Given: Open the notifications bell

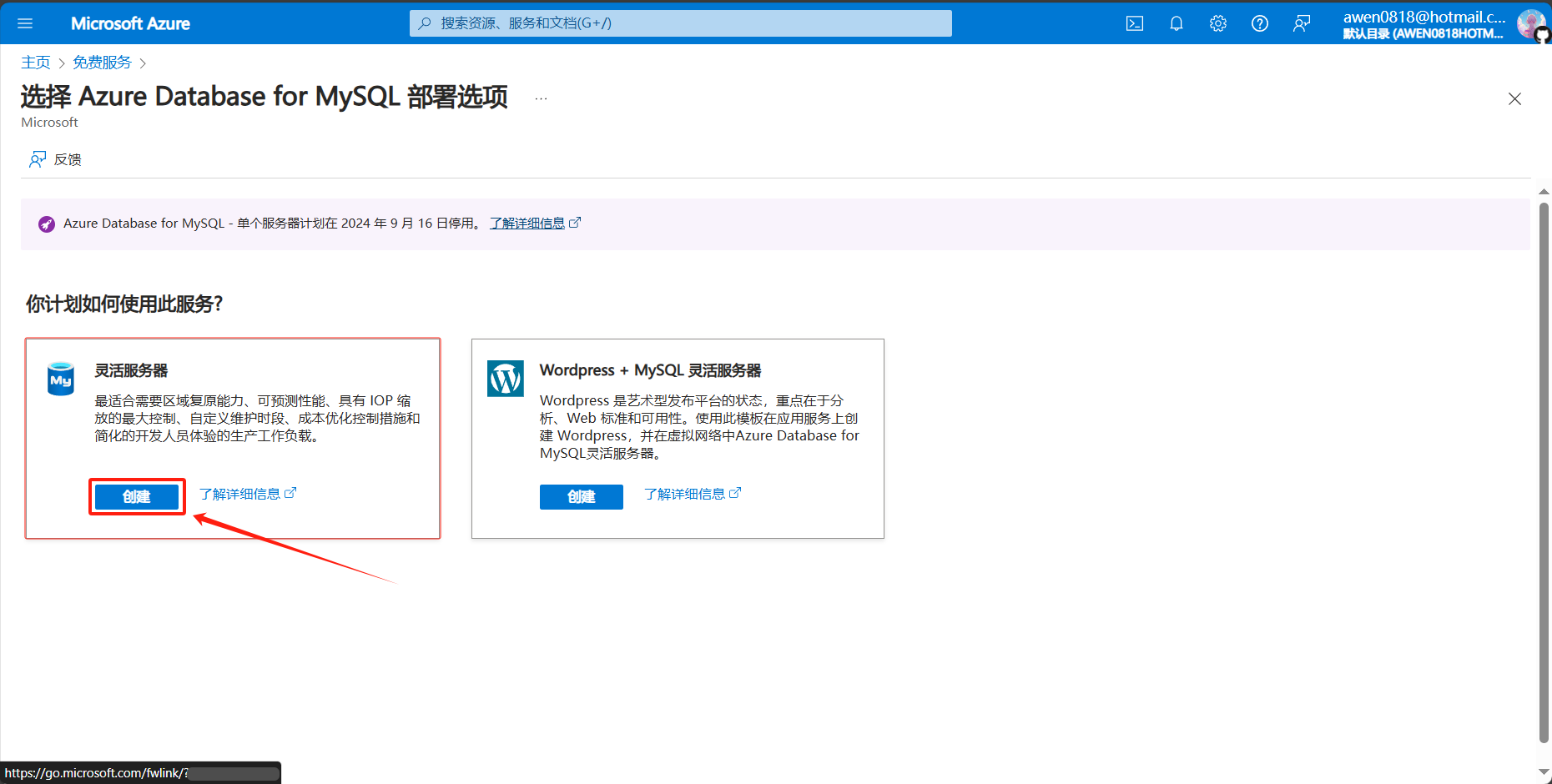Looking at the screenshot, I should point(1177,23).
